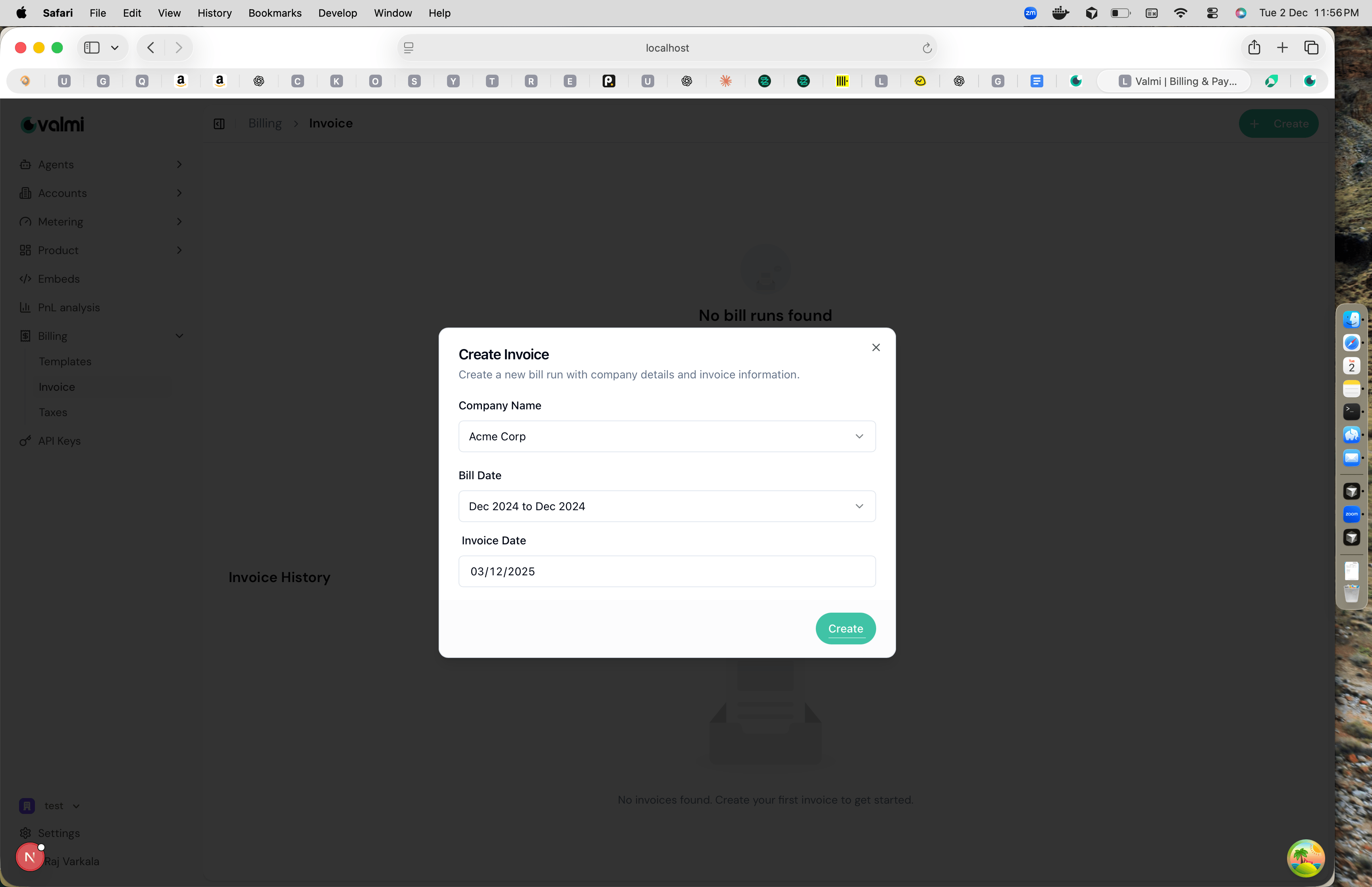This screenshot has height=887, width=1372.
Task: Select Taxes under Billing
Action: point(53,413)
